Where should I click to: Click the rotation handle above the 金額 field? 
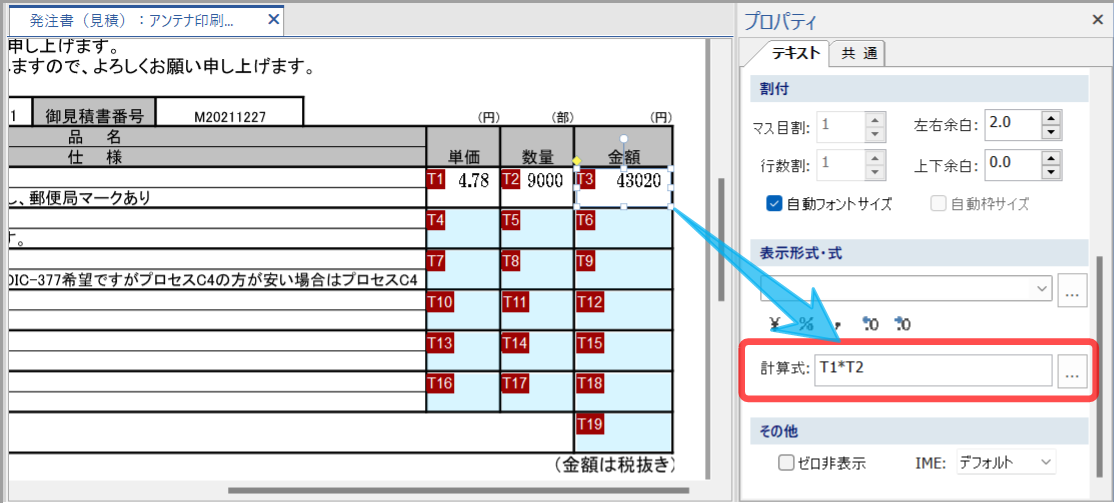click(623, 138)
